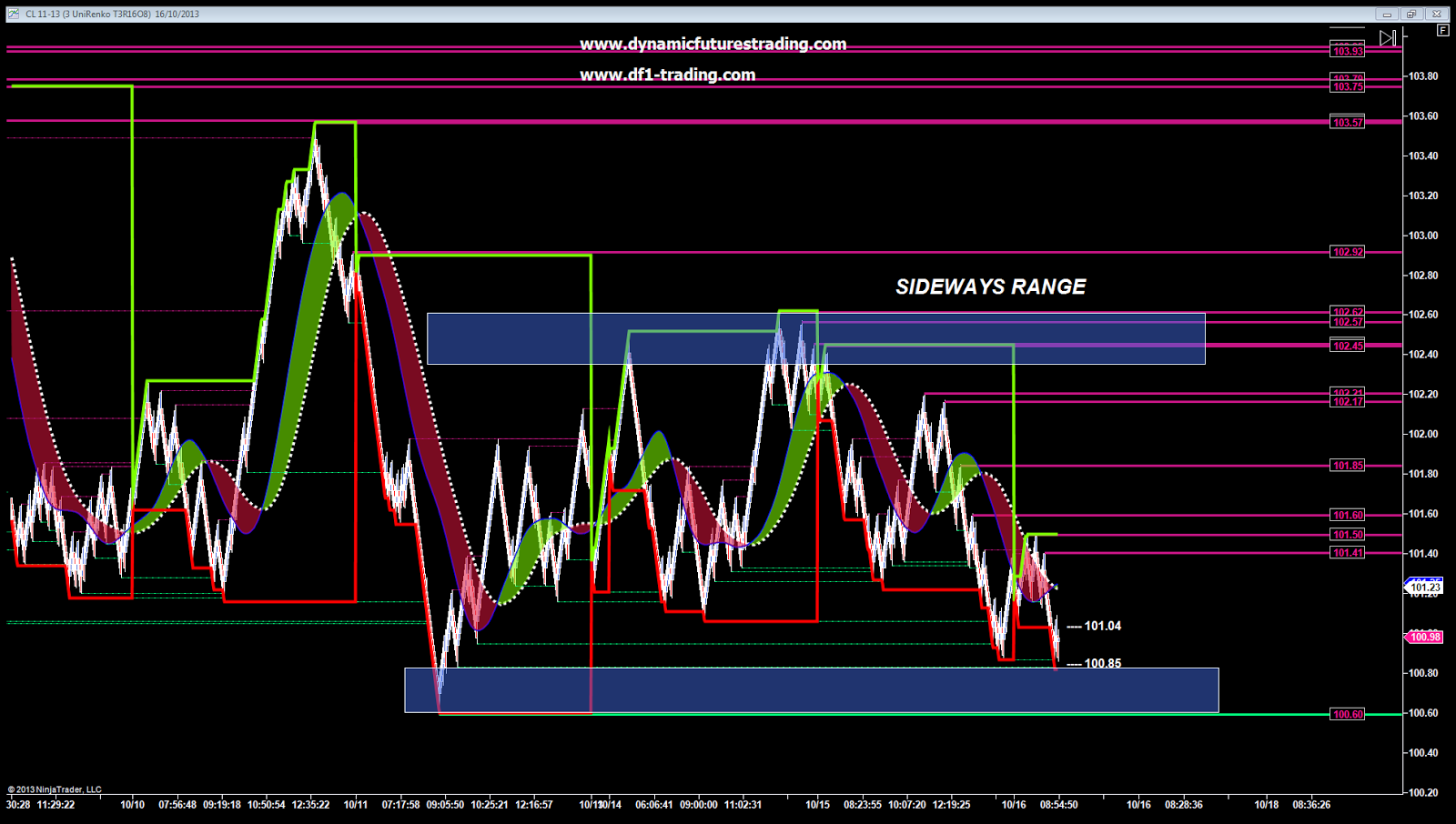
Task: Click www.dynamicfuturestrading.com text
Action: pyautogui.click(x=713, y=45)
